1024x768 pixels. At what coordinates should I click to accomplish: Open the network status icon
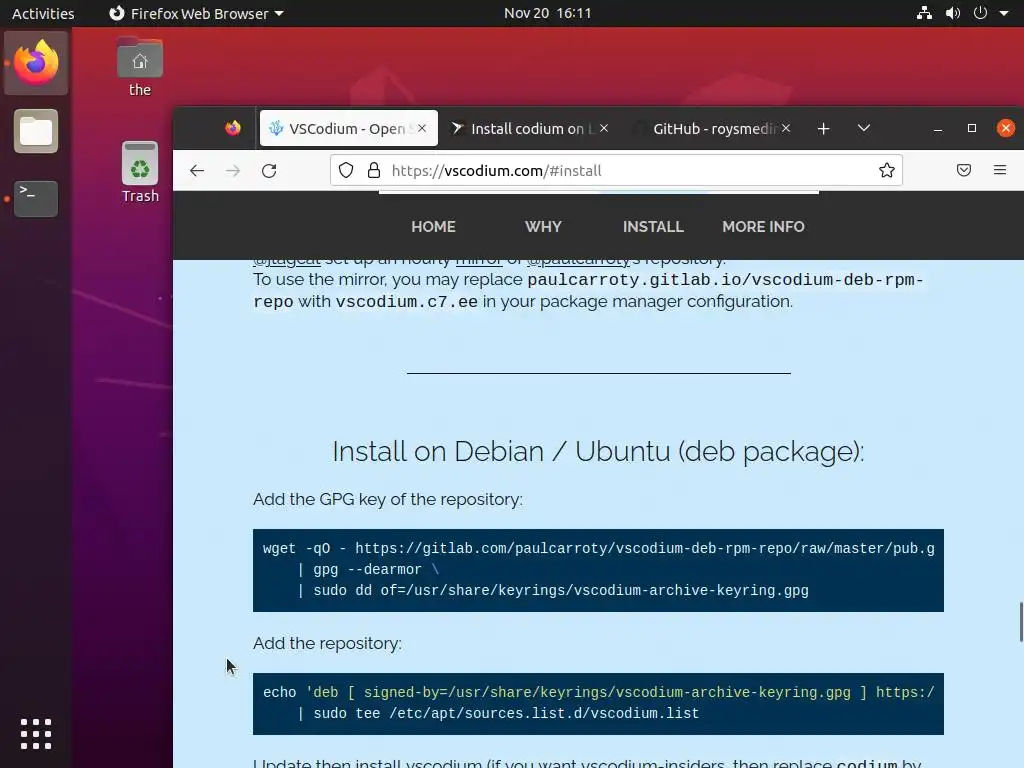click(924, 13)
